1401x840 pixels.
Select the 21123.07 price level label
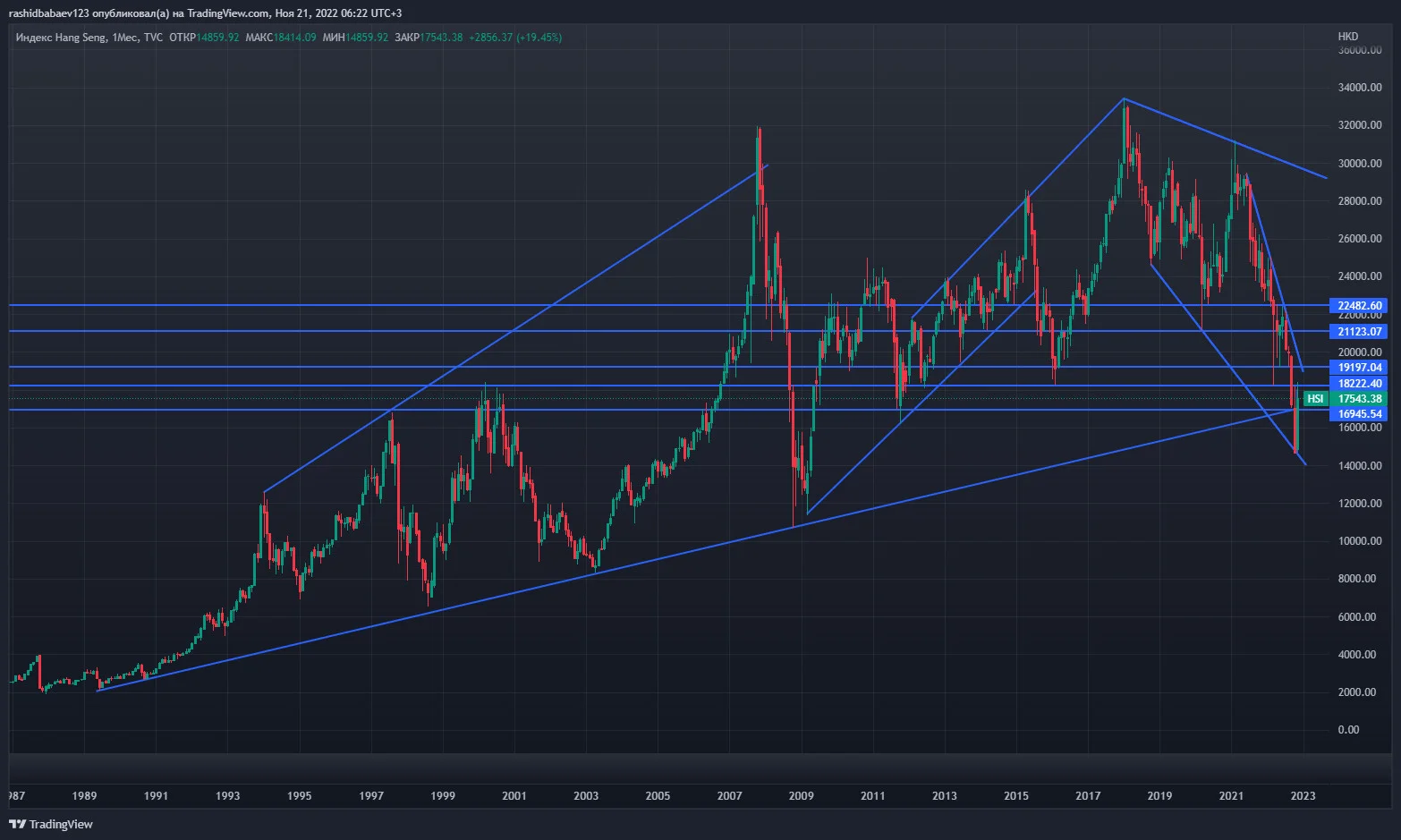coord(1359,332)
